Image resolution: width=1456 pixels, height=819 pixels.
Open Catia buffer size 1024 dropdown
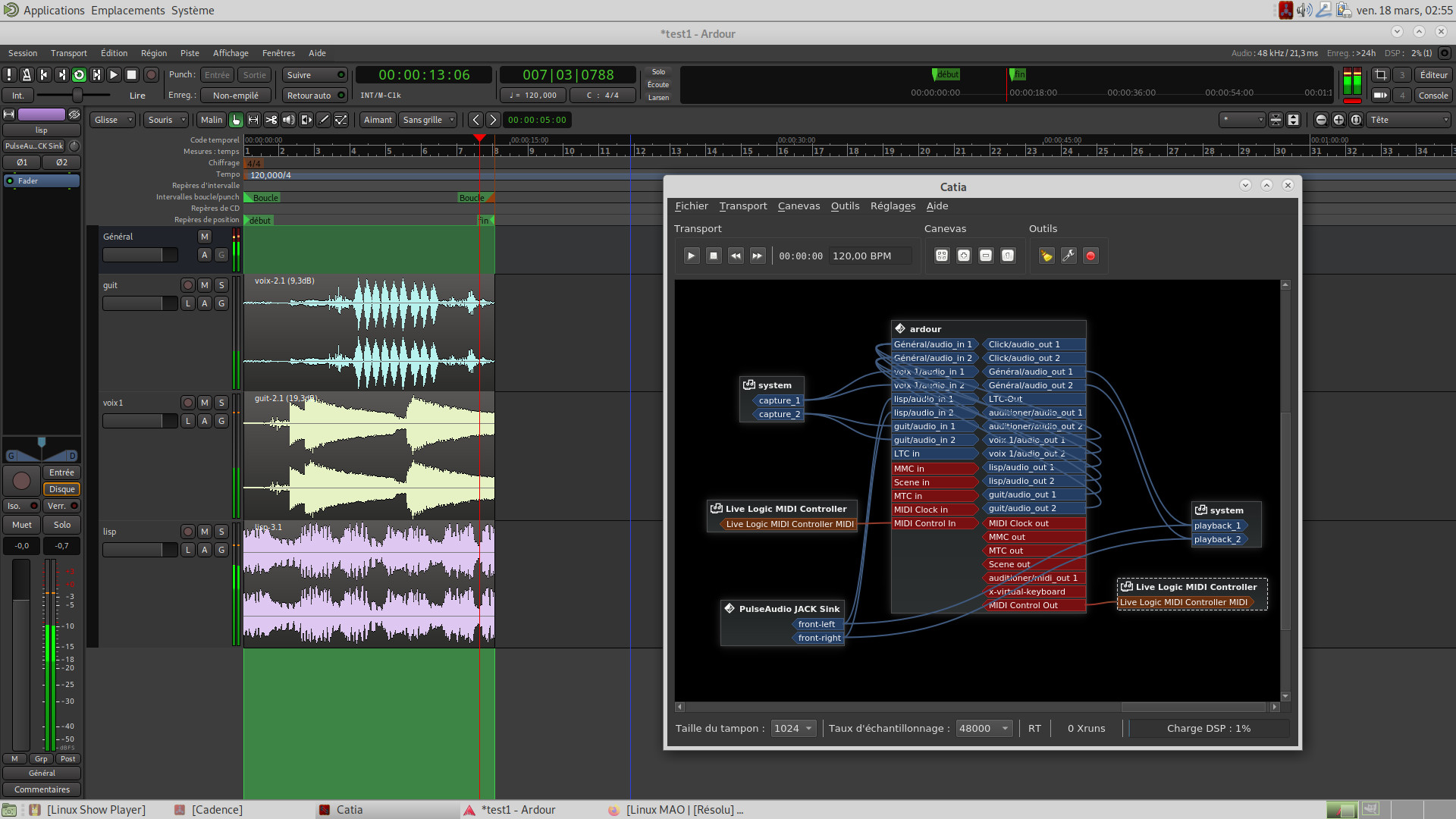pyautogui.click(x=793, y=729)
